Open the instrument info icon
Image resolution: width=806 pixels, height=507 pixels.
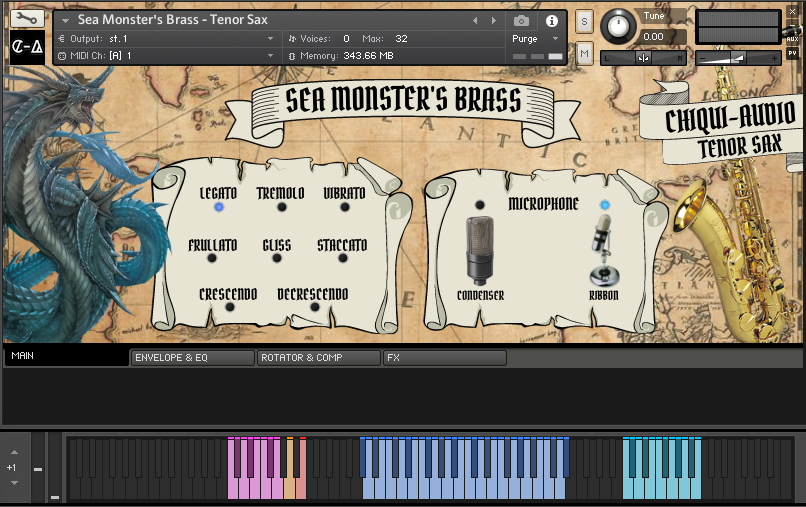[551, 20]
